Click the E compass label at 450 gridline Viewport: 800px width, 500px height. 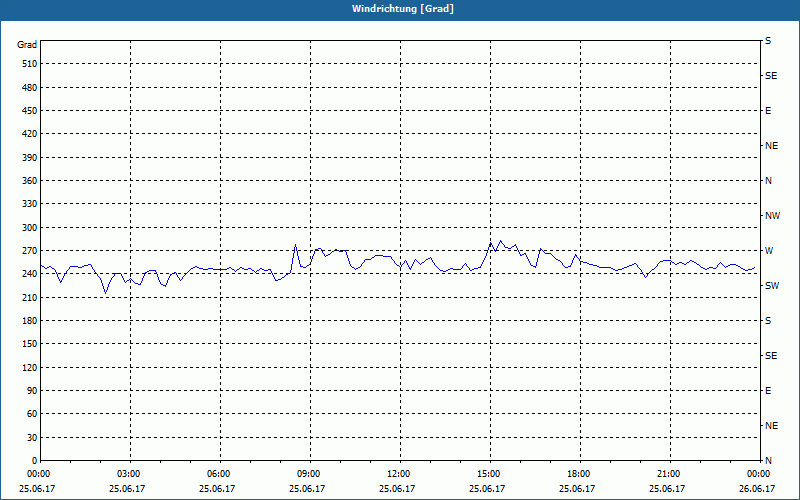(x=768, y=111)
